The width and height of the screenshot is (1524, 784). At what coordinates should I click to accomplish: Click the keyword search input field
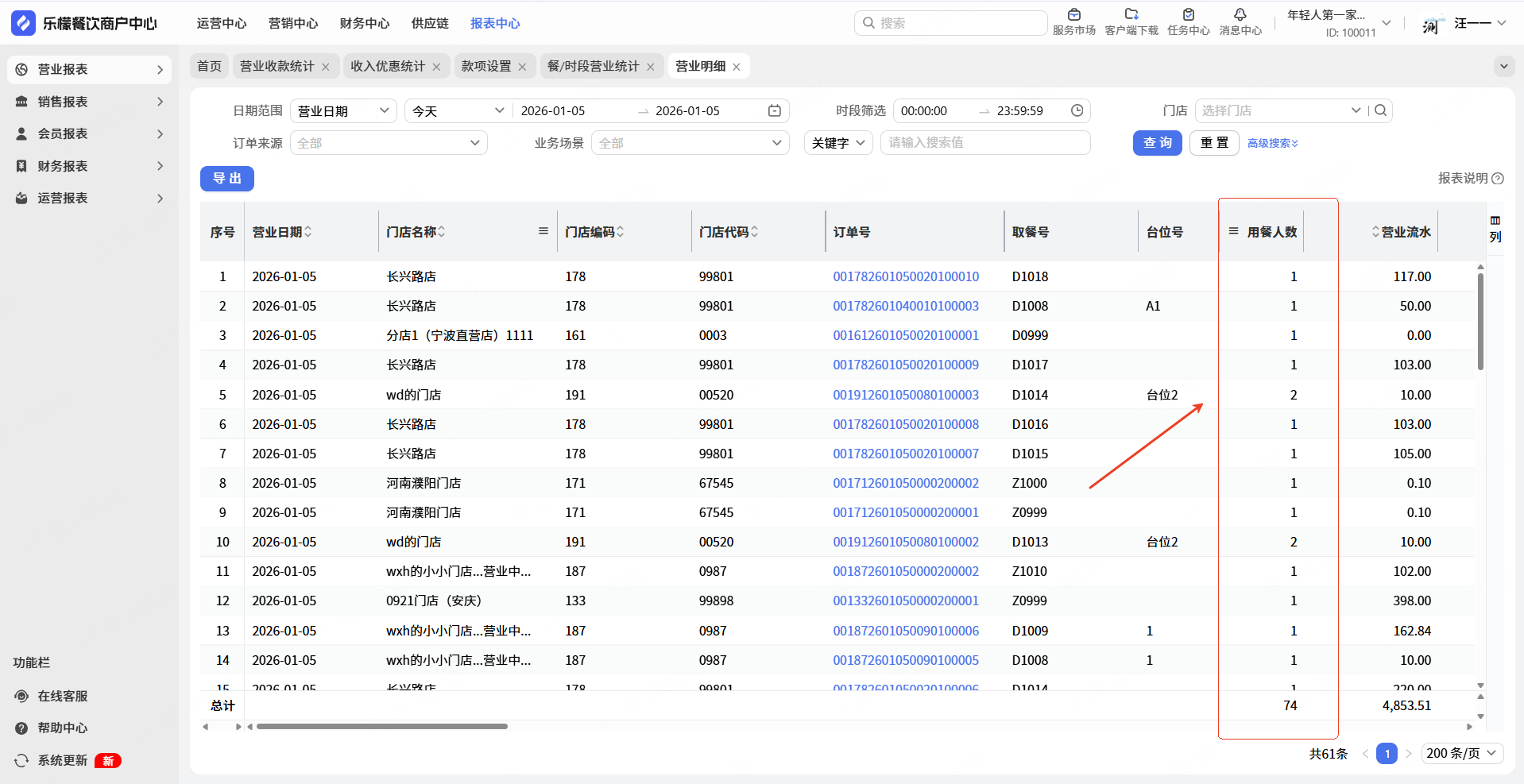coord(984,143)
